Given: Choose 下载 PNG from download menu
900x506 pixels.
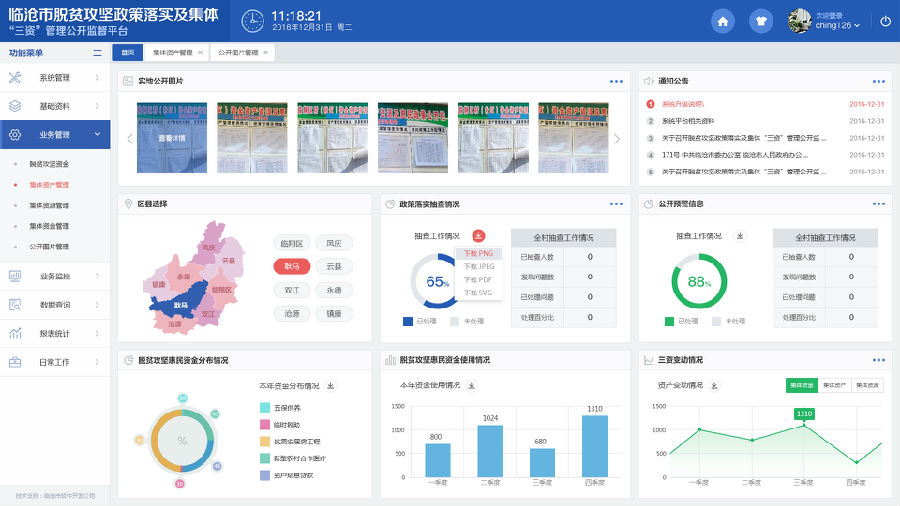Looking at the screenshot, I should pos(478,253).
